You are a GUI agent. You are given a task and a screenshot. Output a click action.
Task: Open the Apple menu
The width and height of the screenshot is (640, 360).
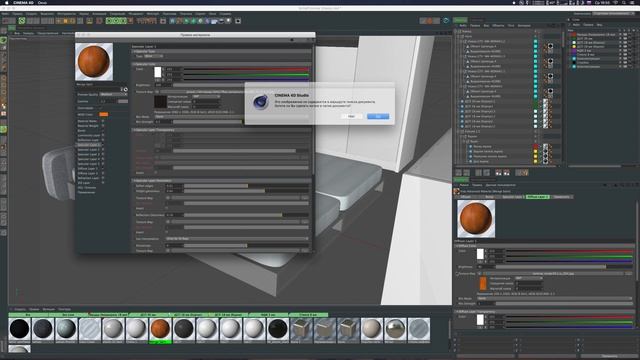[7, 2]
